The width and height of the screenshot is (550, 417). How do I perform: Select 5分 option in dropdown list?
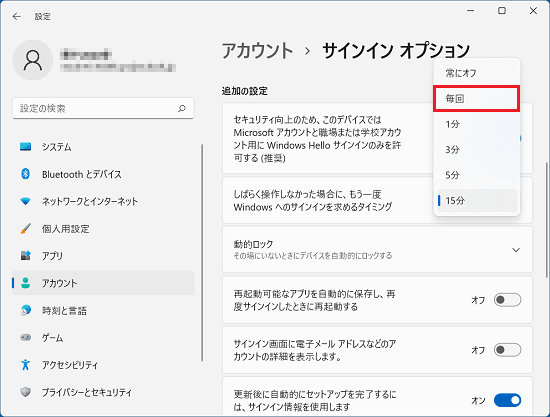(477, 175)
